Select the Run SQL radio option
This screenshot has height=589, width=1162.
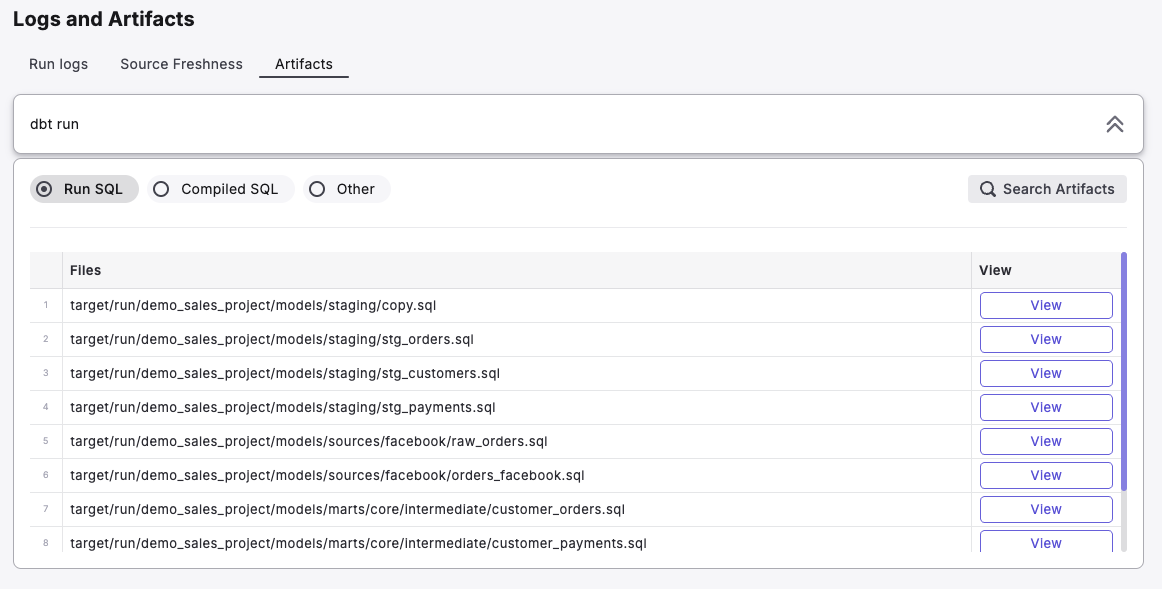(44, 189)
